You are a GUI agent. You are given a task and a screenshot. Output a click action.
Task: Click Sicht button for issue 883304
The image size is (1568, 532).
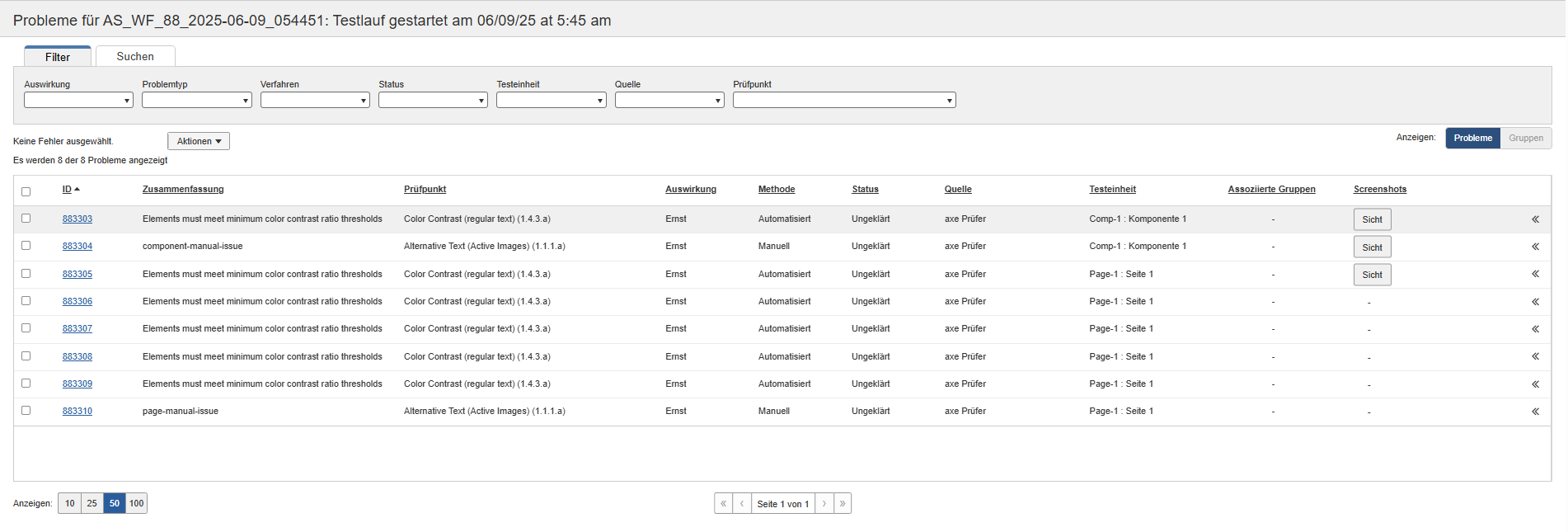(1372, 247)
